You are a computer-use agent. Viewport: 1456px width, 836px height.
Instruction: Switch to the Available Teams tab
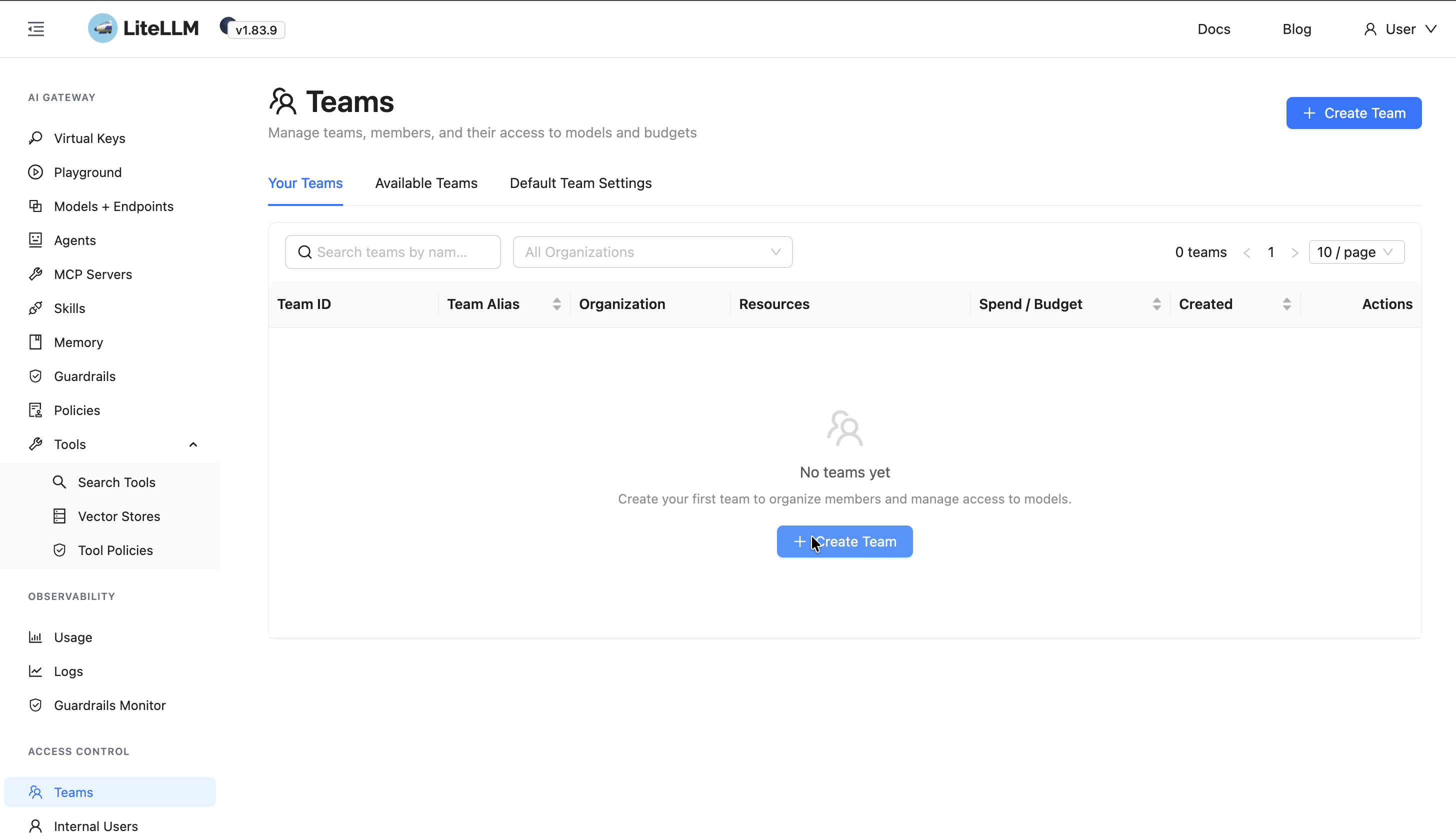click(426, 183)
